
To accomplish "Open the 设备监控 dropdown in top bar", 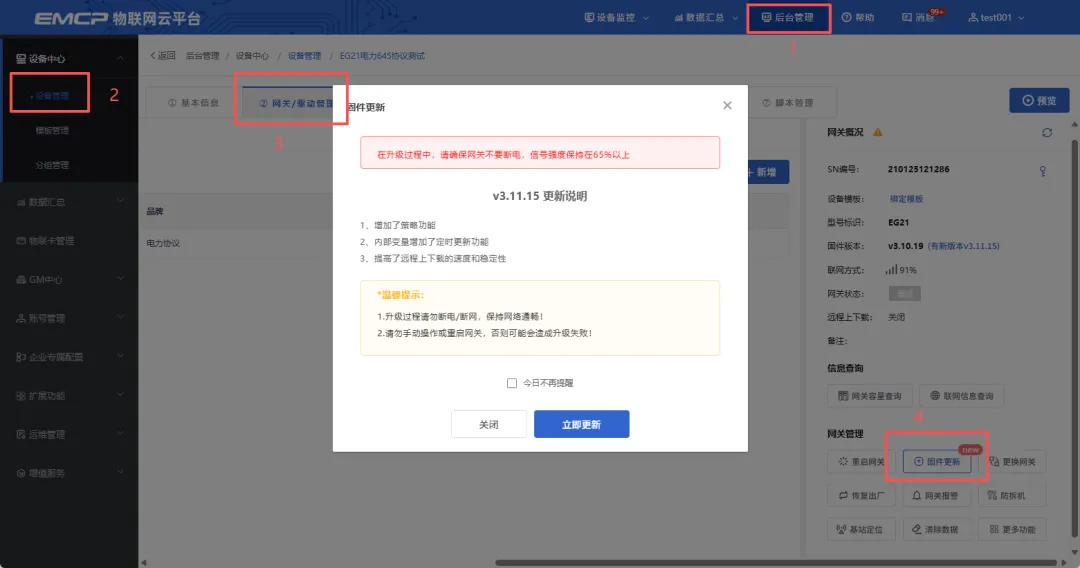I will pyautogui.click(x=616, y=17).
